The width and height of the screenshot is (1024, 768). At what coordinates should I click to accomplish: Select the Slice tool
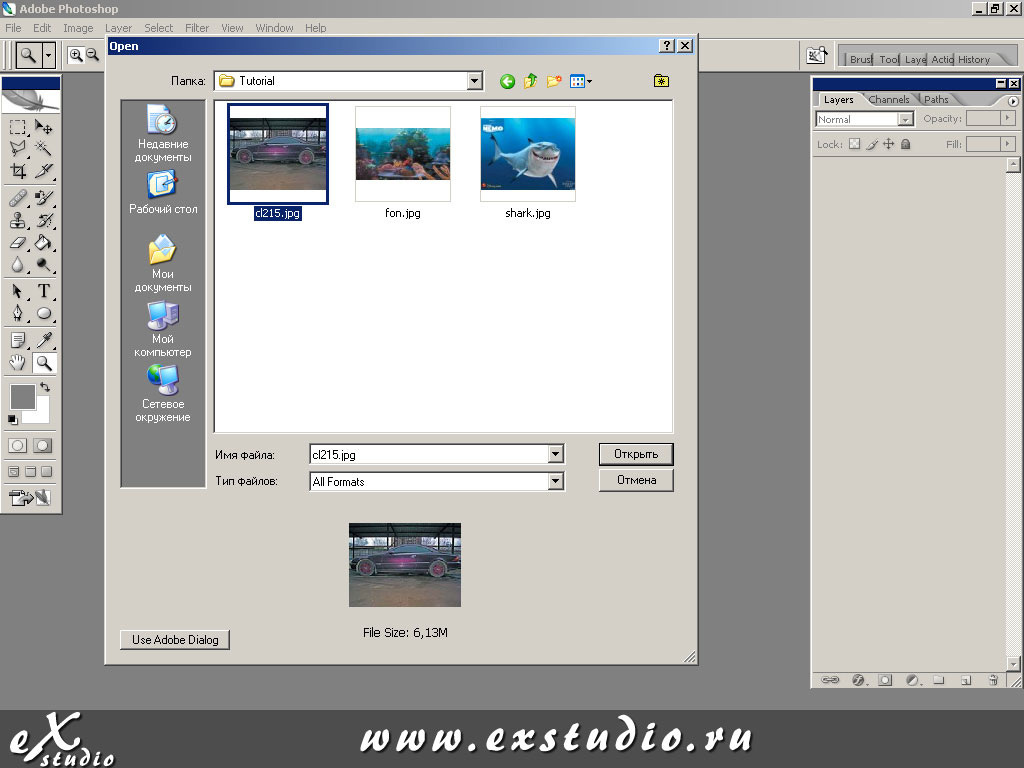point(44,171)
